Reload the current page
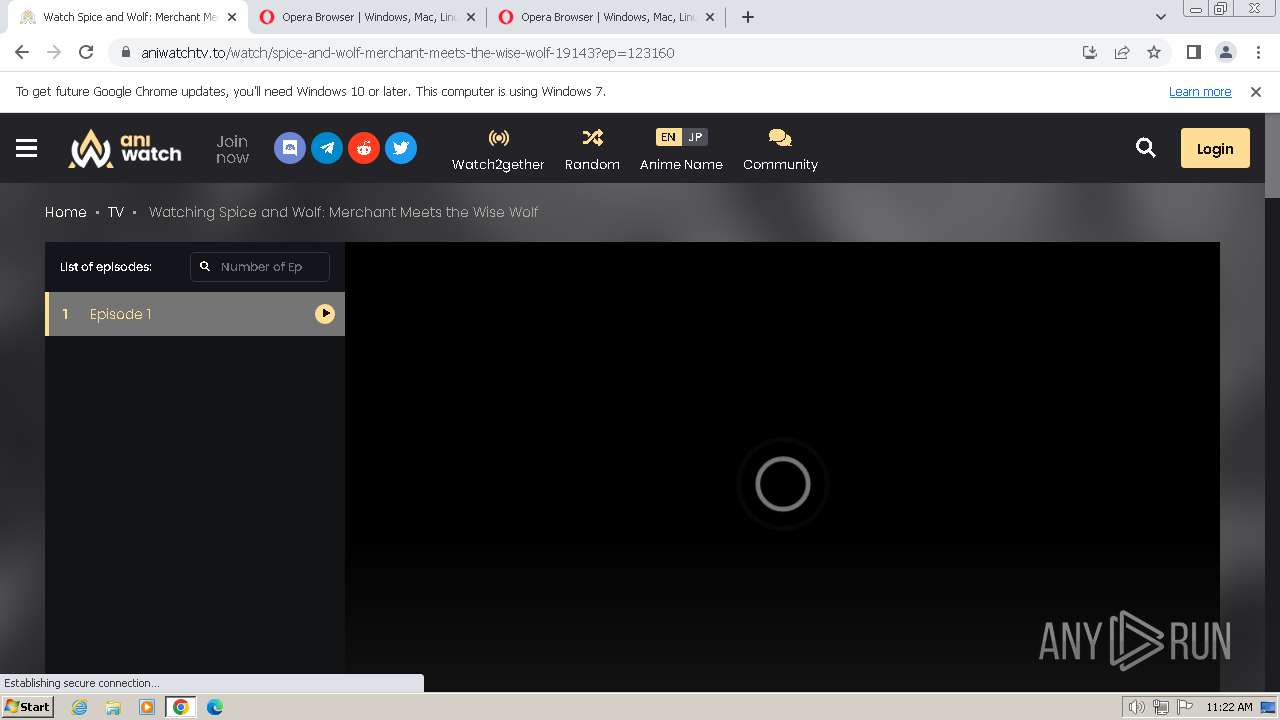The width and height of the screenshot is (1280, 720). (86, 52)
